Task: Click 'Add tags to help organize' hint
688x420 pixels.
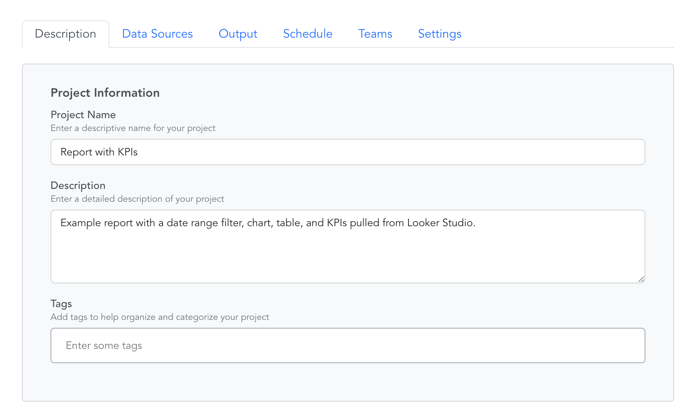Action: 159,317
